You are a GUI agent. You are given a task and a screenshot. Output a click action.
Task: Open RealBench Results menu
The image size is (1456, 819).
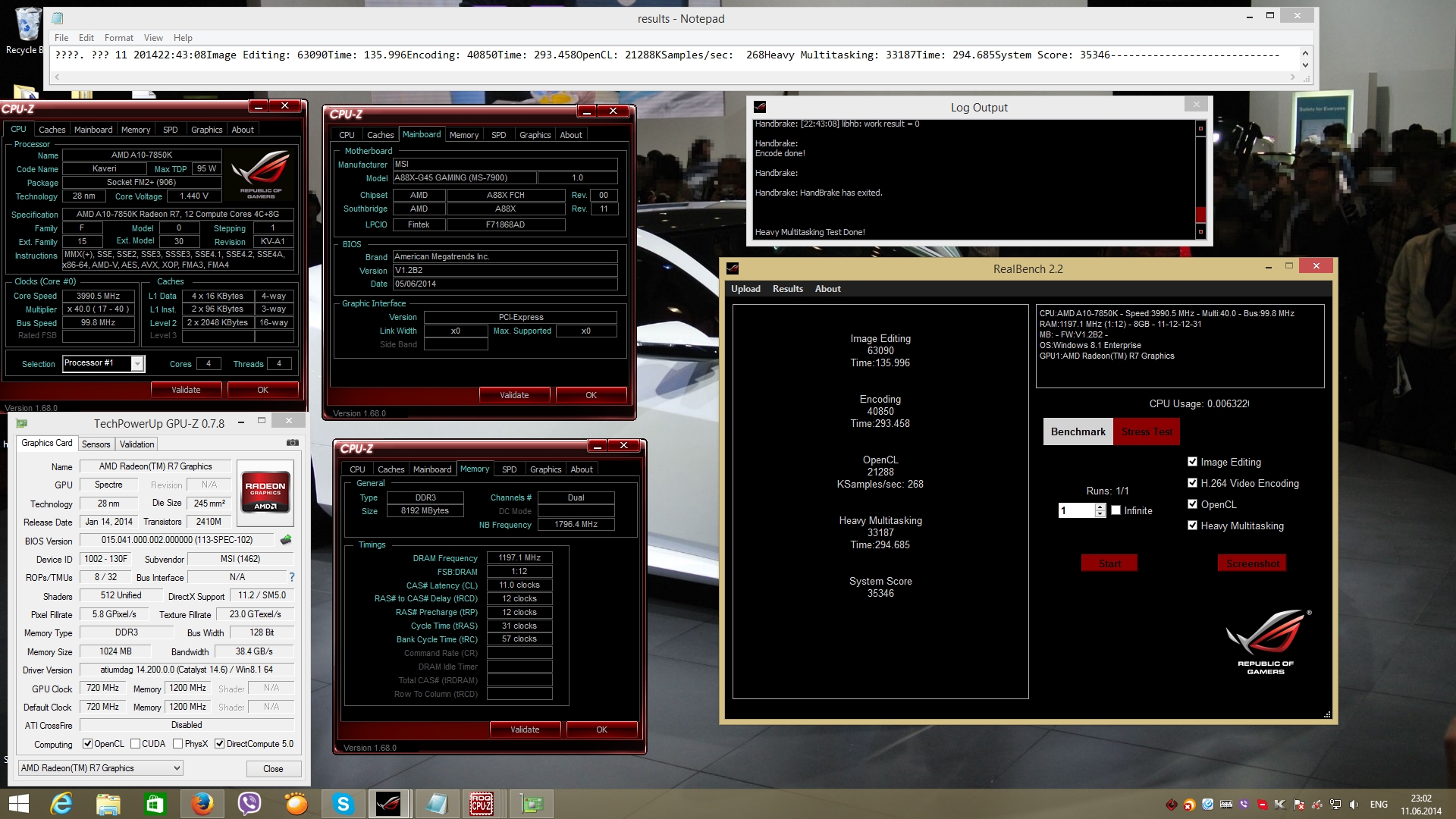coord(788,289)
